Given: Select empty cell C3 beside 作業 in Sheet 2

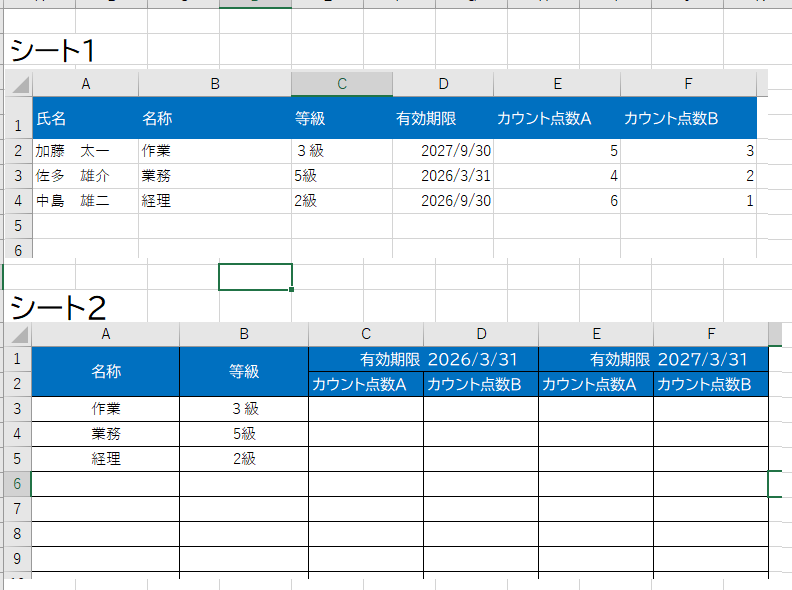Looking at the screenshot, I should (366, 409).
